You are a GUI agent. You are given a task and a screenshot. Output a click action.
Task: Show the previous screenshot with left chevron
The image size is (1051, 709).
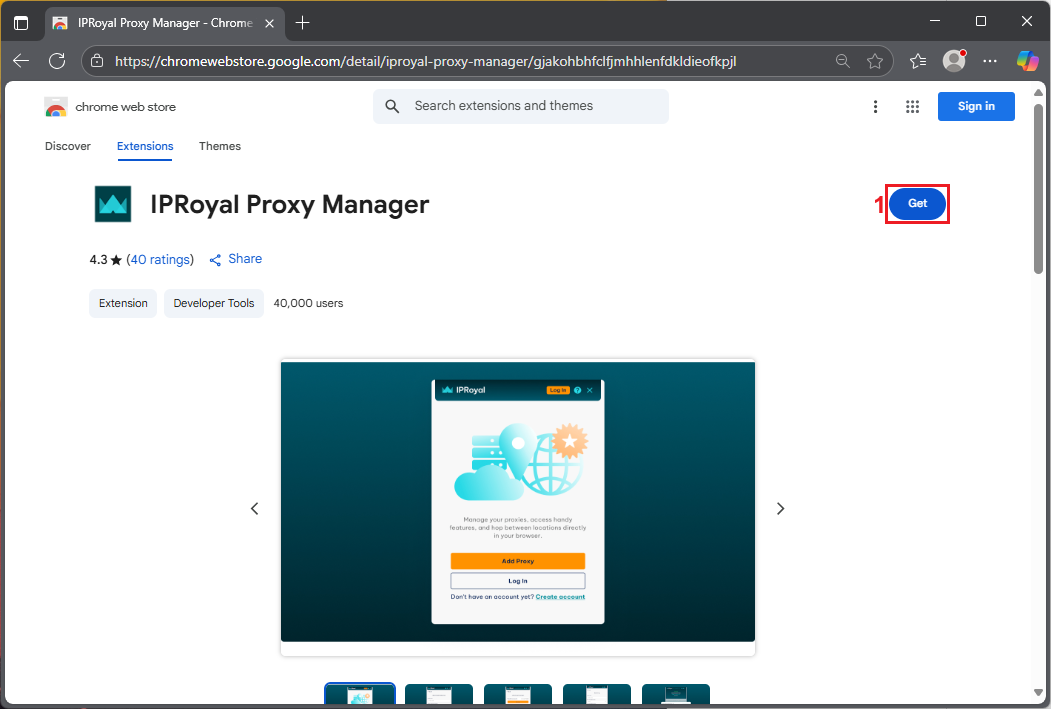[255, 509]
